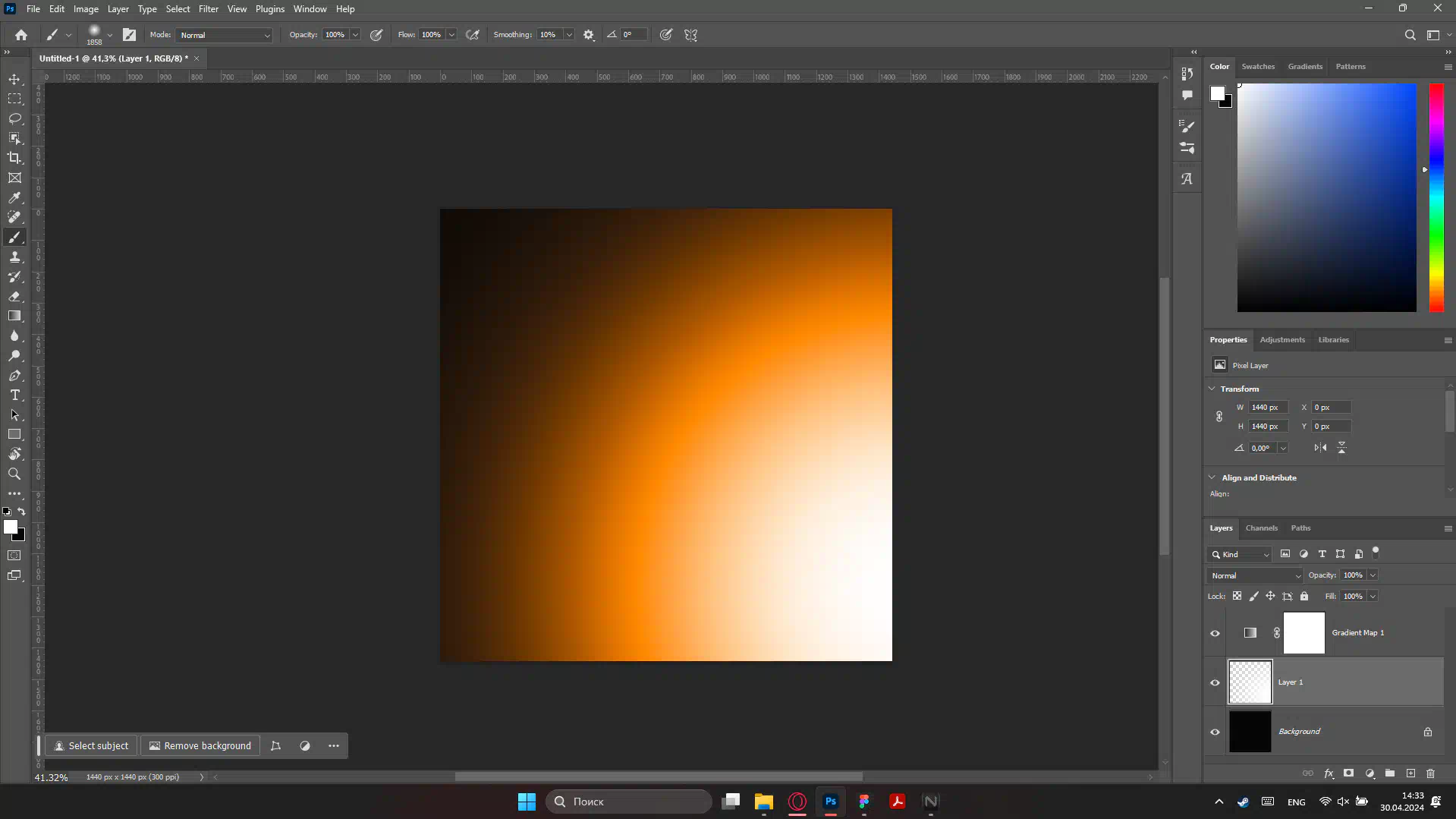The width and height of the screenshot is (1456, 819).
Task: Pick the Gradient tool
Action: point(14,317)
